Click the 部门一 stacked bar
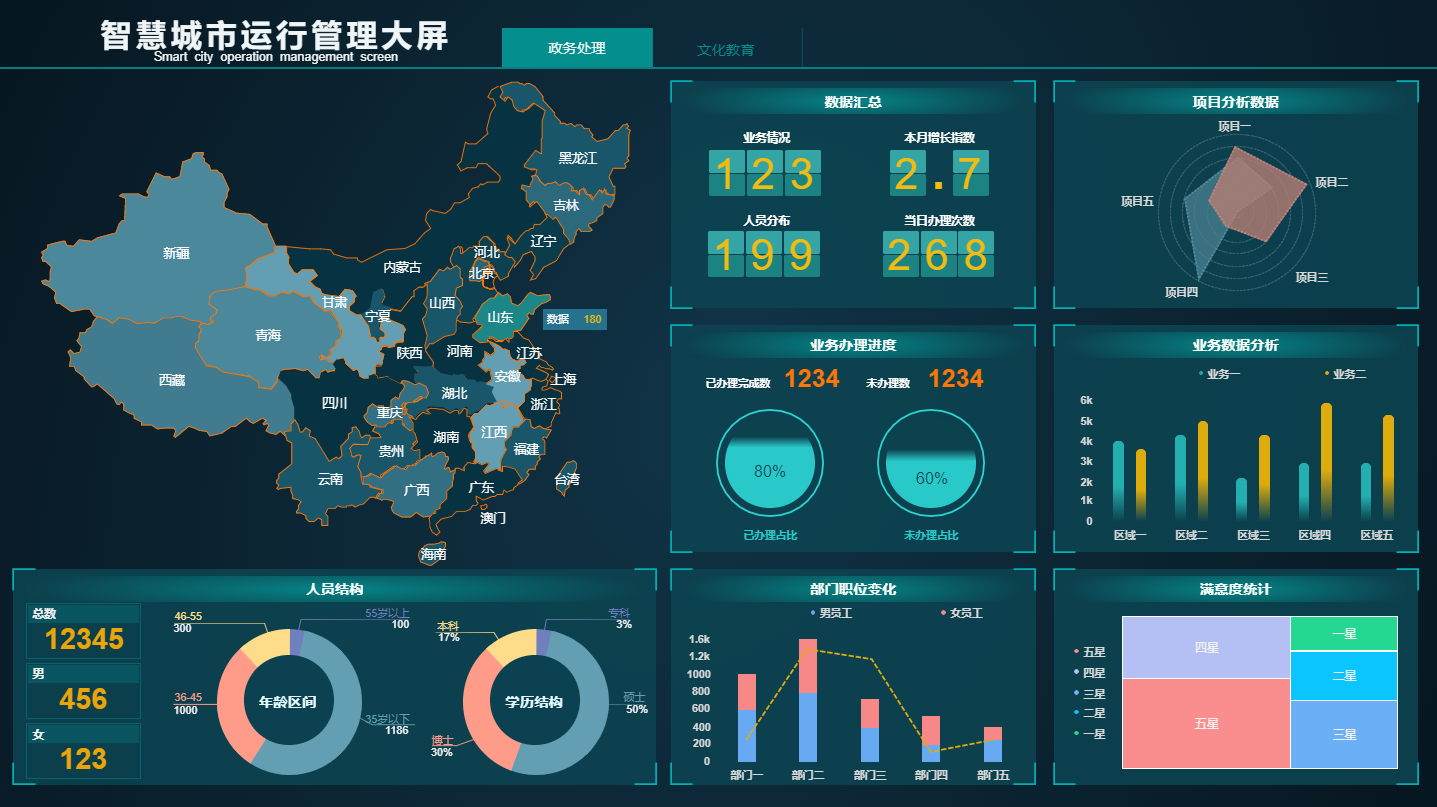This screenshot has height=807, width=1437. point(746,718)
